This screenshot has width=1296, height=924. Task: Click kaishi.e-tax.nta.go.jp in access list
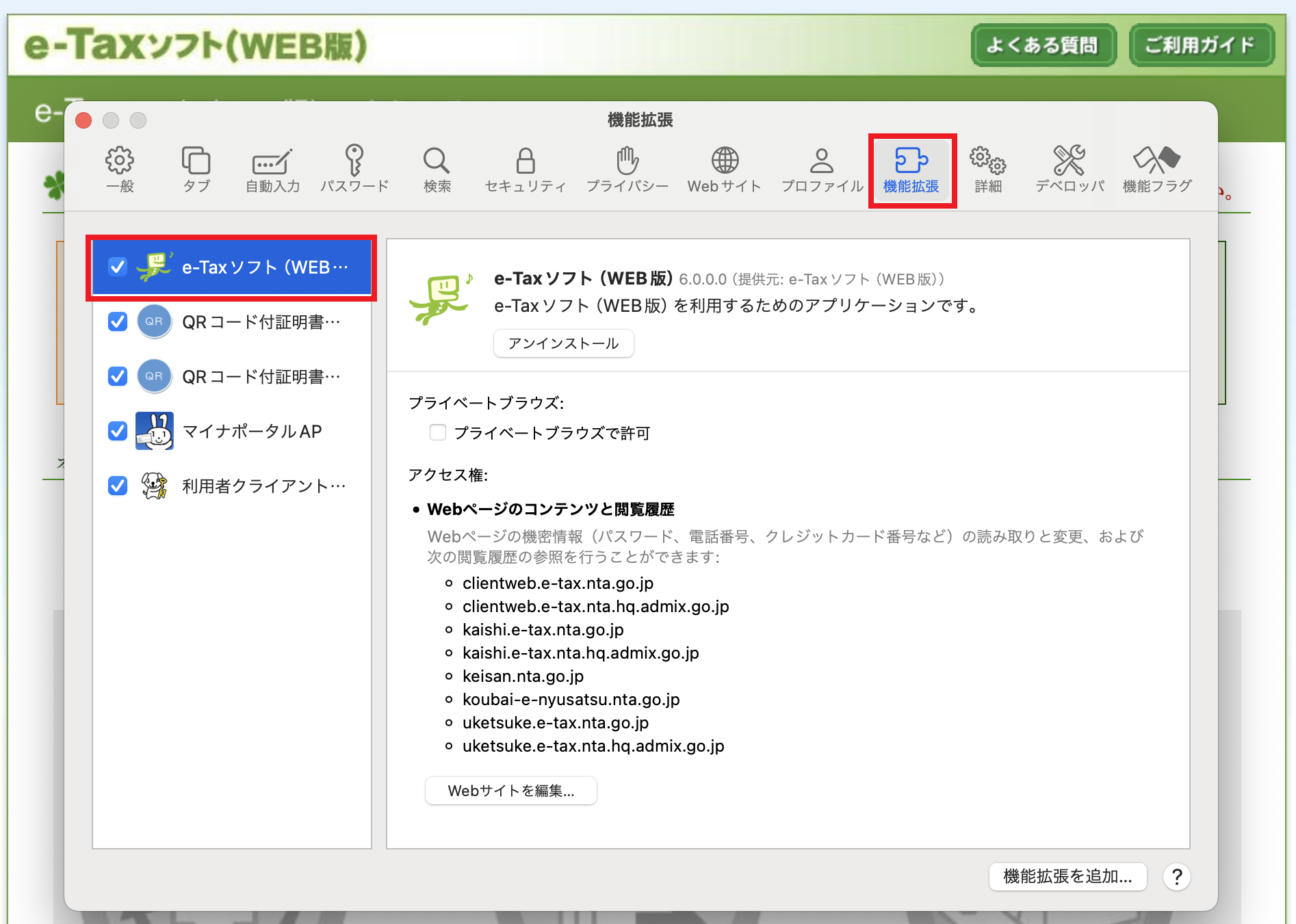[x=543, y=630]
